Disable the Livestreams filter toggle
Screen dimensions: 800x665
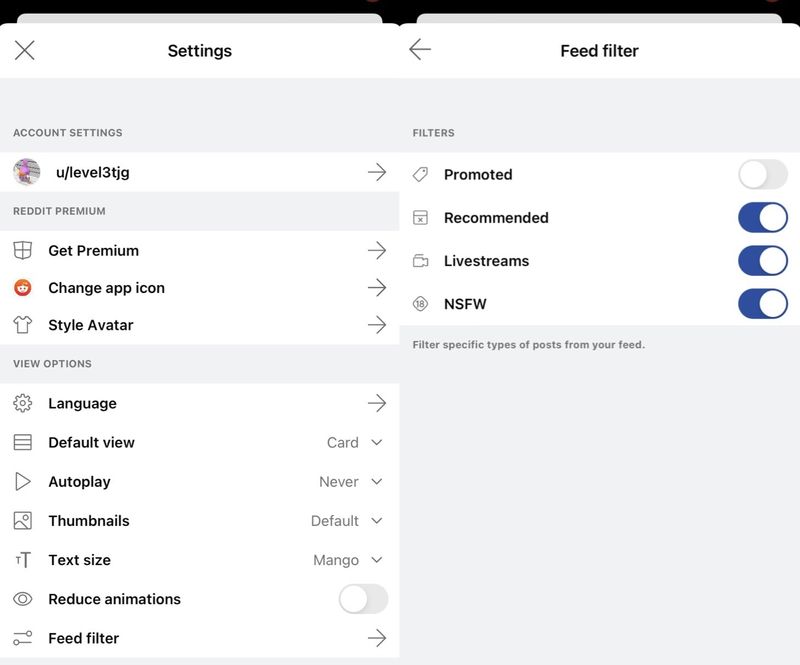[x=763, y=261]
